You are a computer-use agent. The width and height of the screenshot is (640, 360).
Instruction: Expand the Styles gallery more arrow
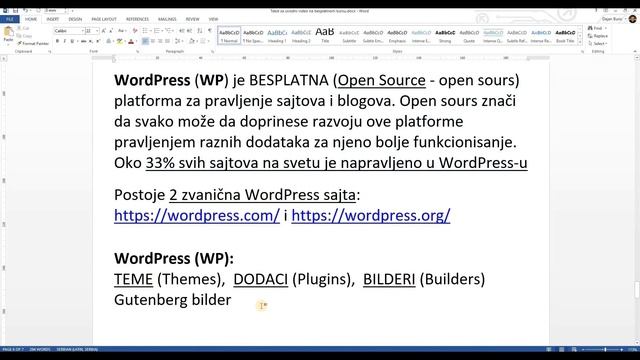click(x=580, y=42)
